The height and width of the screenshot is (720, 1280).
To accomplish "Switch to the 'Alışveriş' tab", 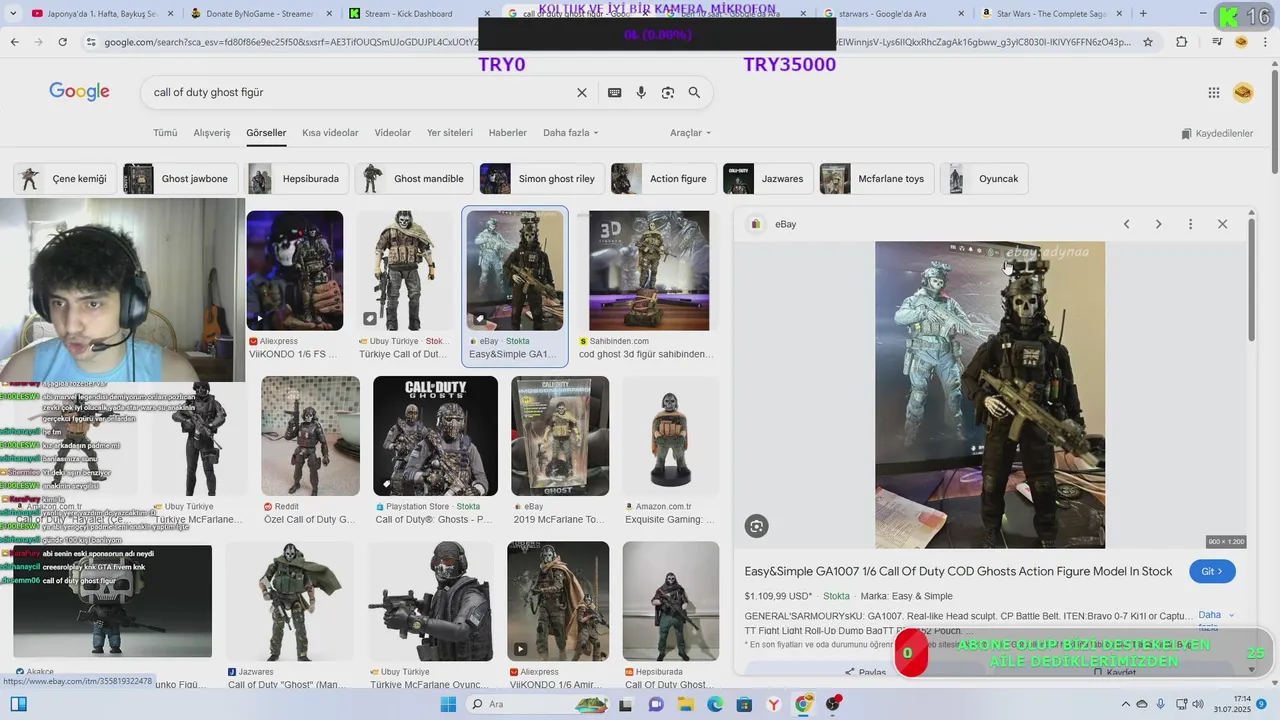I will click(212, 133).
